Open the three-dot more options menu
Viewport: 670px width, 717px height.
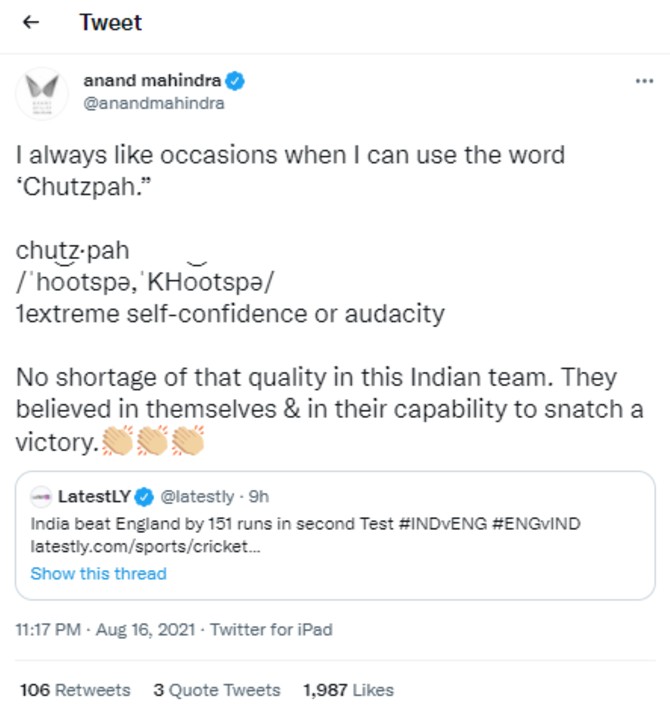point(644,81)
